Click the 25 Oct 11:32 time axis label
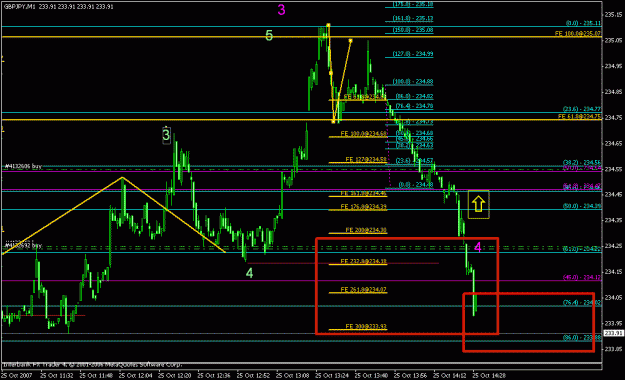 (x=57, y=376)
